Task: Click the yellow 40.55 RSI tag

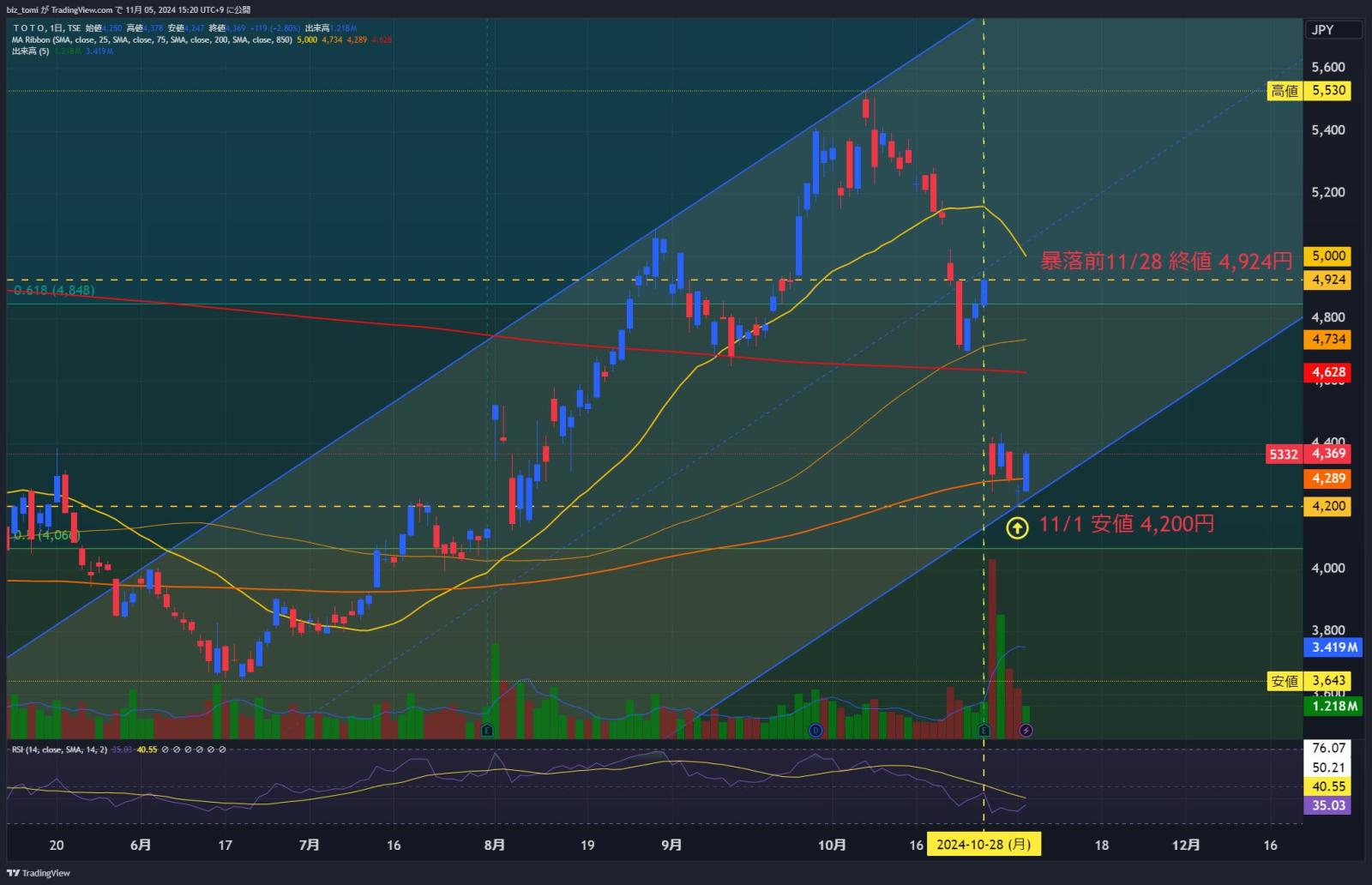Action: 1327,787
